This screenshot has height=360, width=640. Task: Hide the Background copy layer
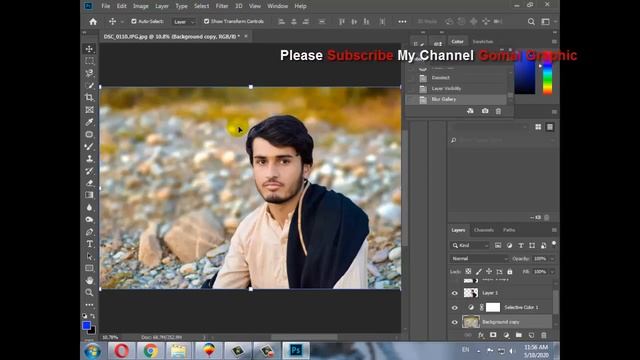pos(455,322)
